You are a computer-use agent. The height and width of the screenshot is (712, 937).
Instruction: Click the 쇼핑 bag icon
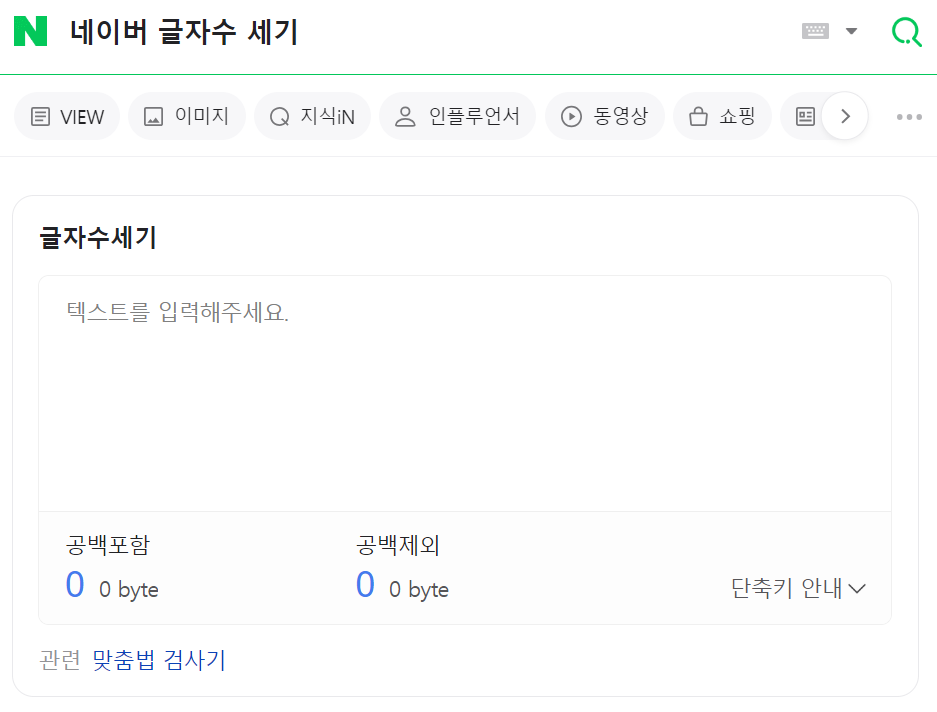coord(698,116)
